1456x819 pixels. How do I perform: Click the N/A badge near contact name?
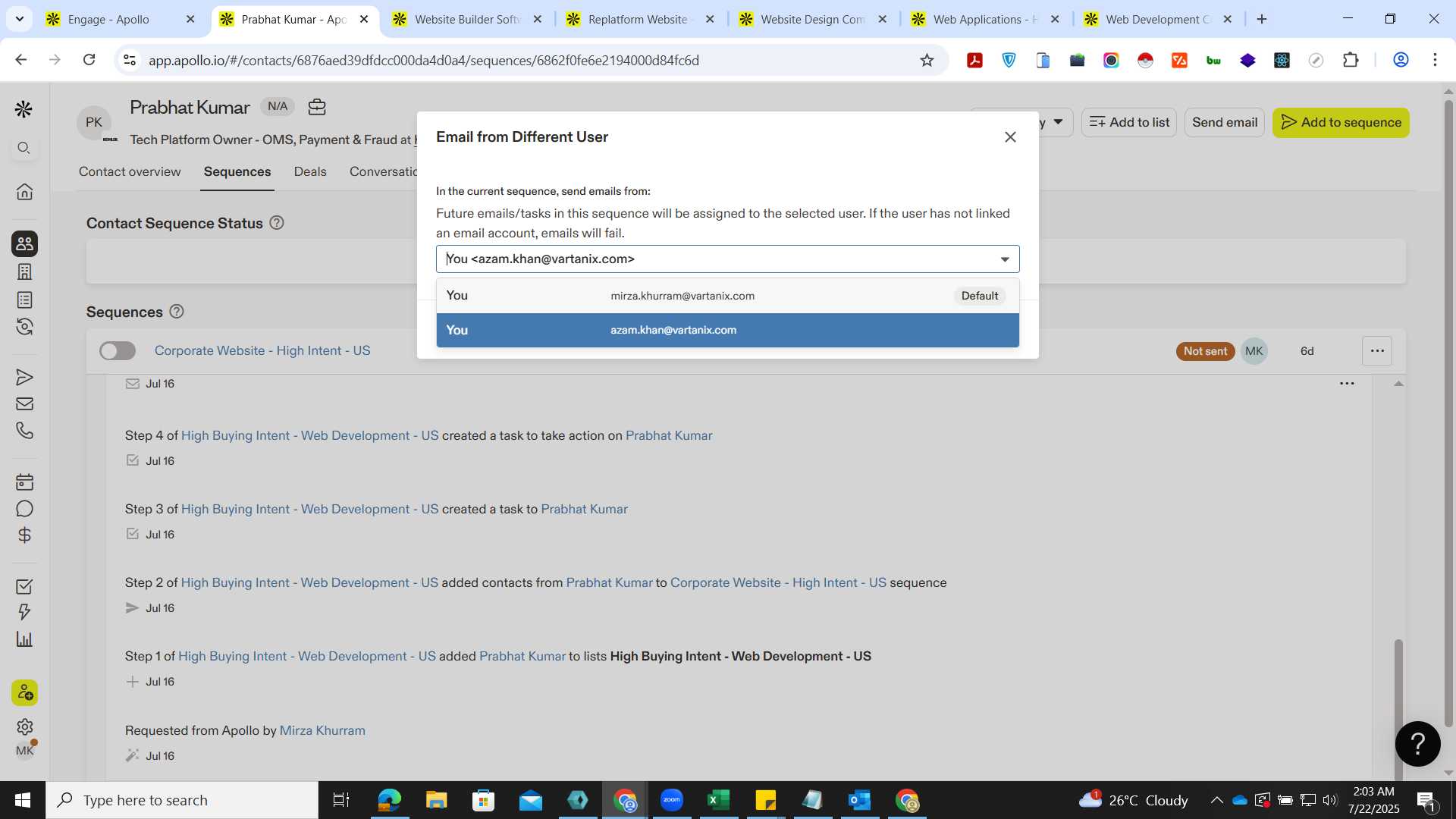tap(278, 107)
